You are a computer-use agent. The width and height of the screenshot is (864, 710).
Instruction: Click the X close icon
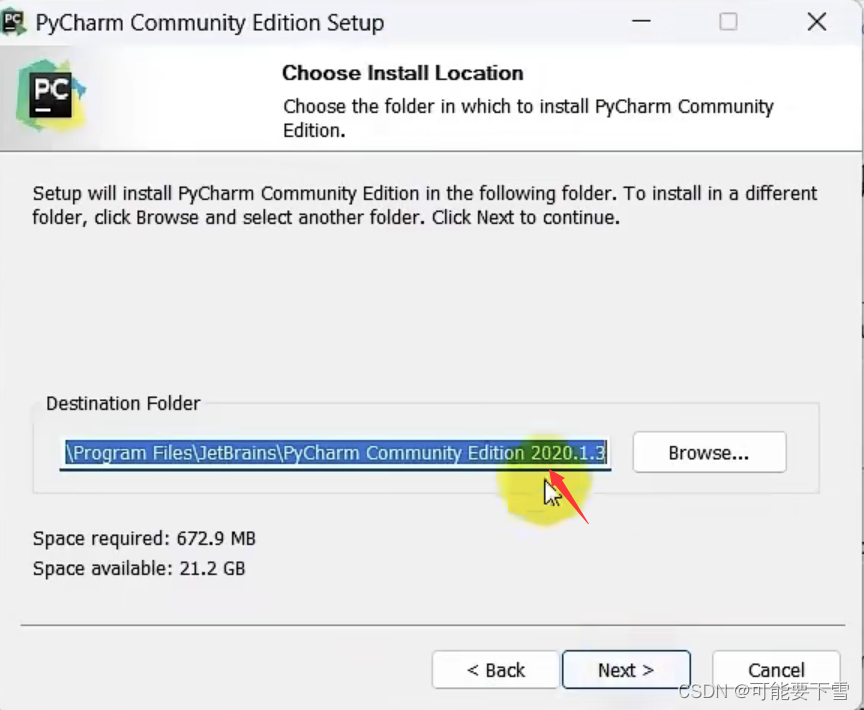816,22
